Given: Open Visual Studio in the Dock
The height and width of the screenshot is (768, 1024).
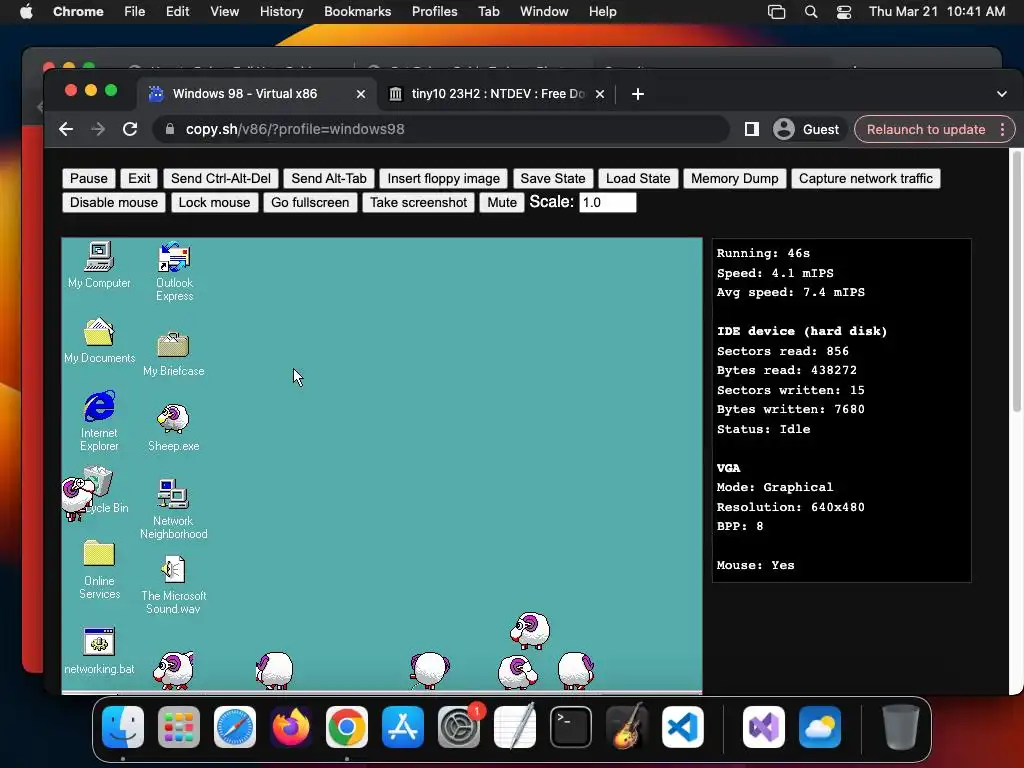Looking at the screenshot, I should point(764,727).
